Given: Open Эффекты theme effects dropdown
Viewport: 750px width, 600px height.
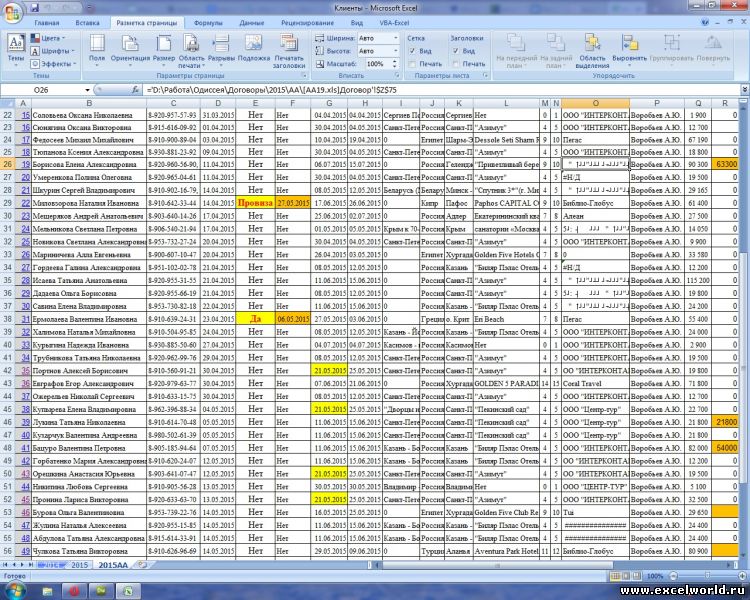Looking at the screenshot, I should point(54,64).
